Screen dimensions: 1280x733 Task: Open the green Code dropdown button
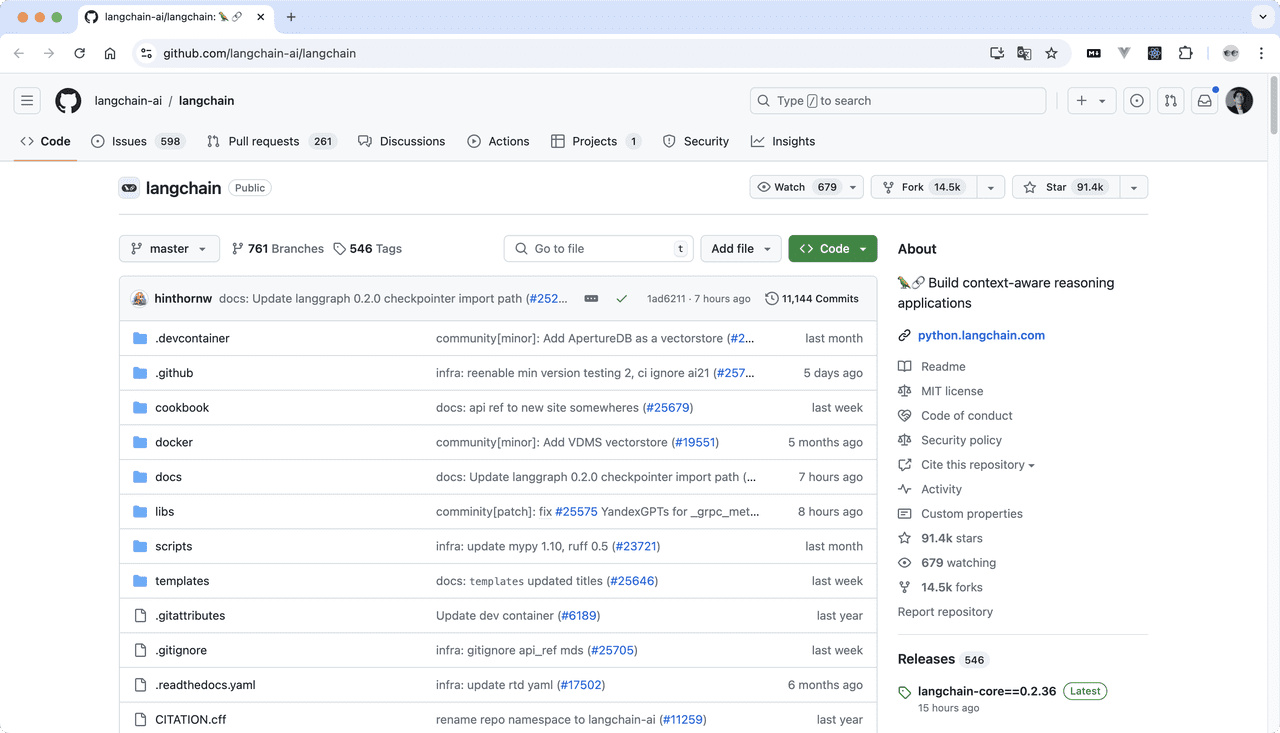(x=833, y=248)
